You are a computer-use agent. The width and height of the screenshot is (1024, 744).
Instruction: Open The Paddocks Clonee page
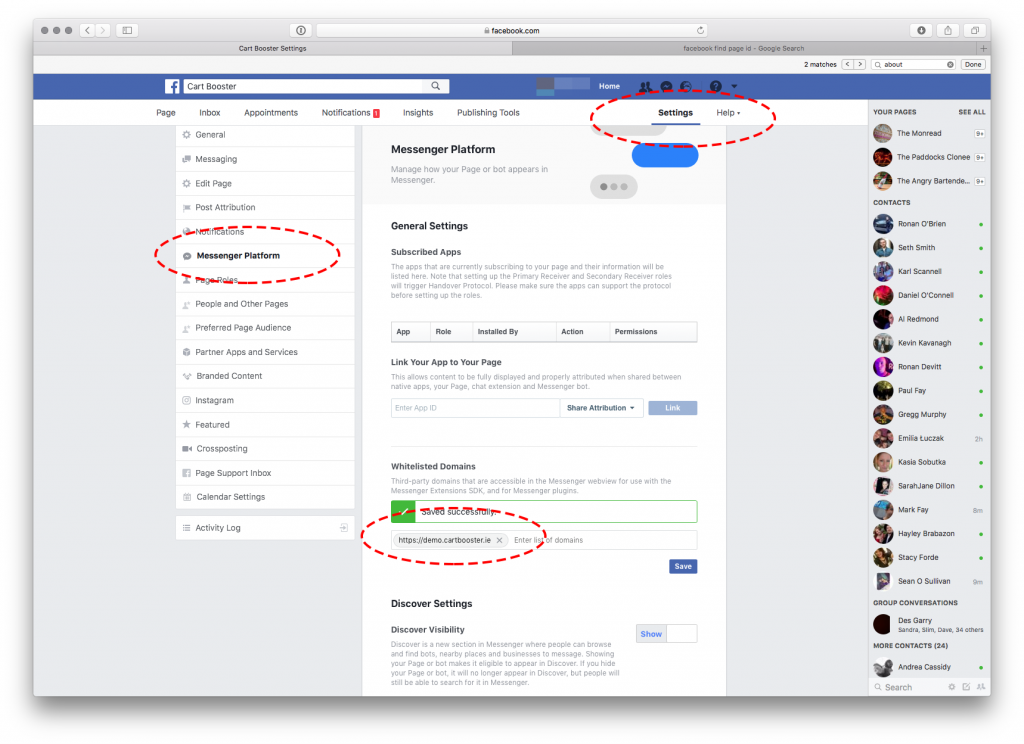[x=928, y=157]
